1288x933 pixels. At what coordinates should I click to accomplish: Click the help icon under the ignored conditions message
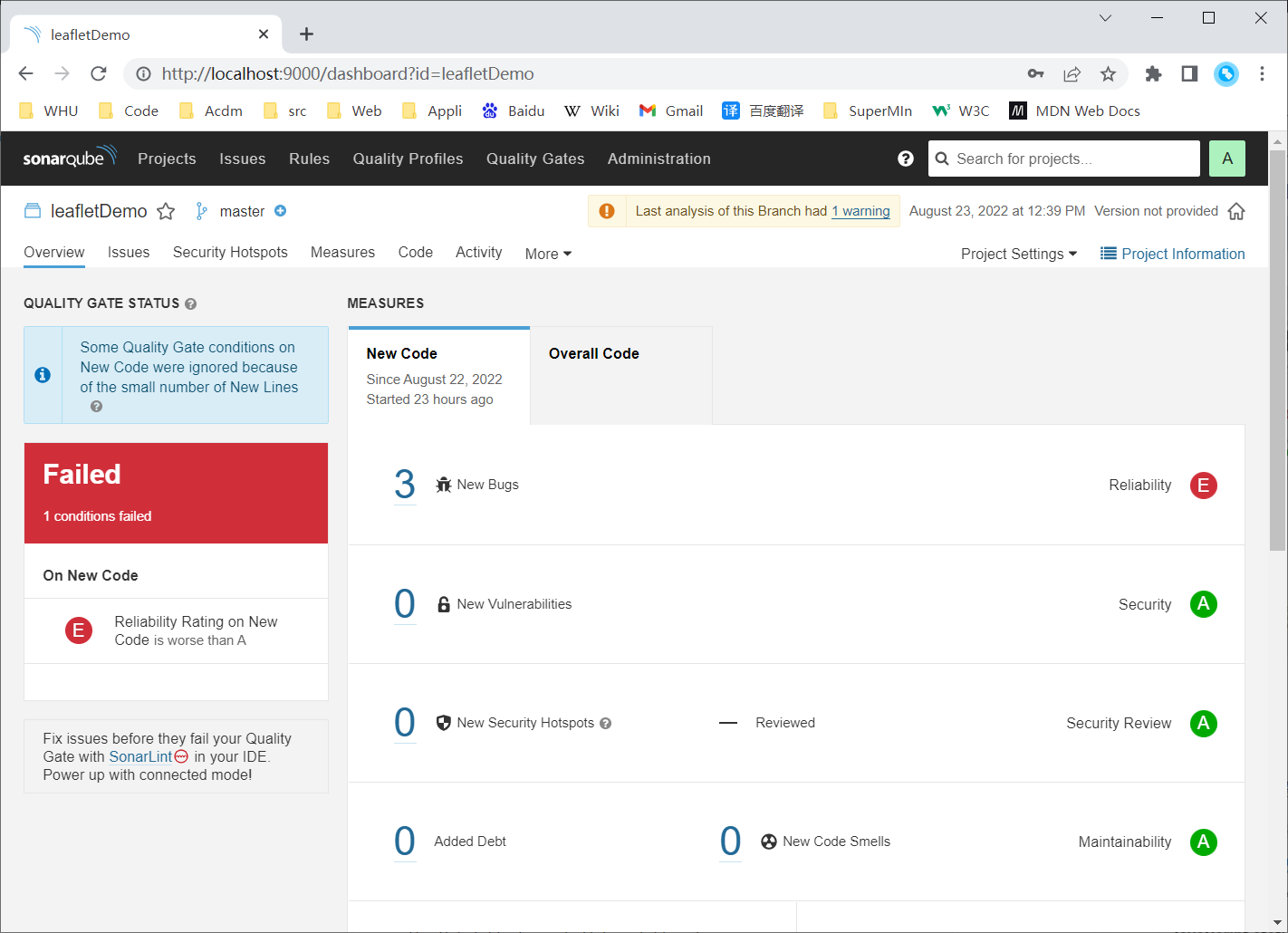coord(96,407)
